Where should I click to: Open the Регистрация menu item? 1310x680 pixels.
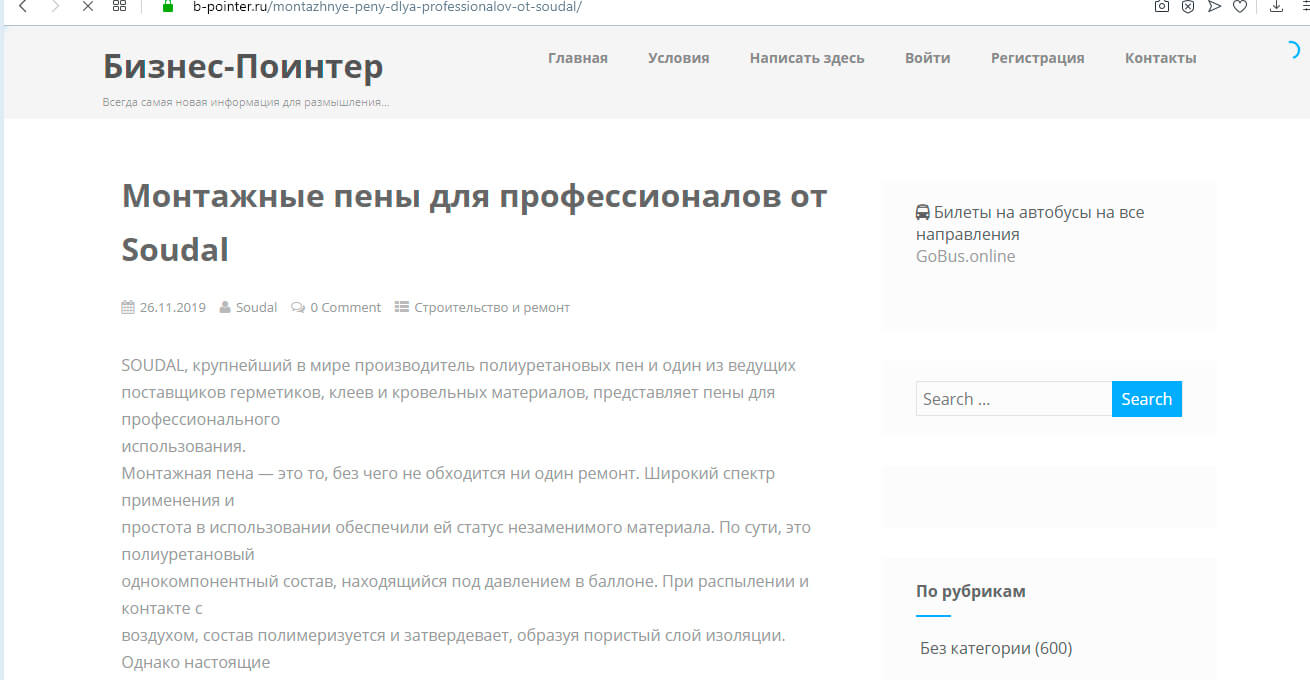coord(1038,58)
